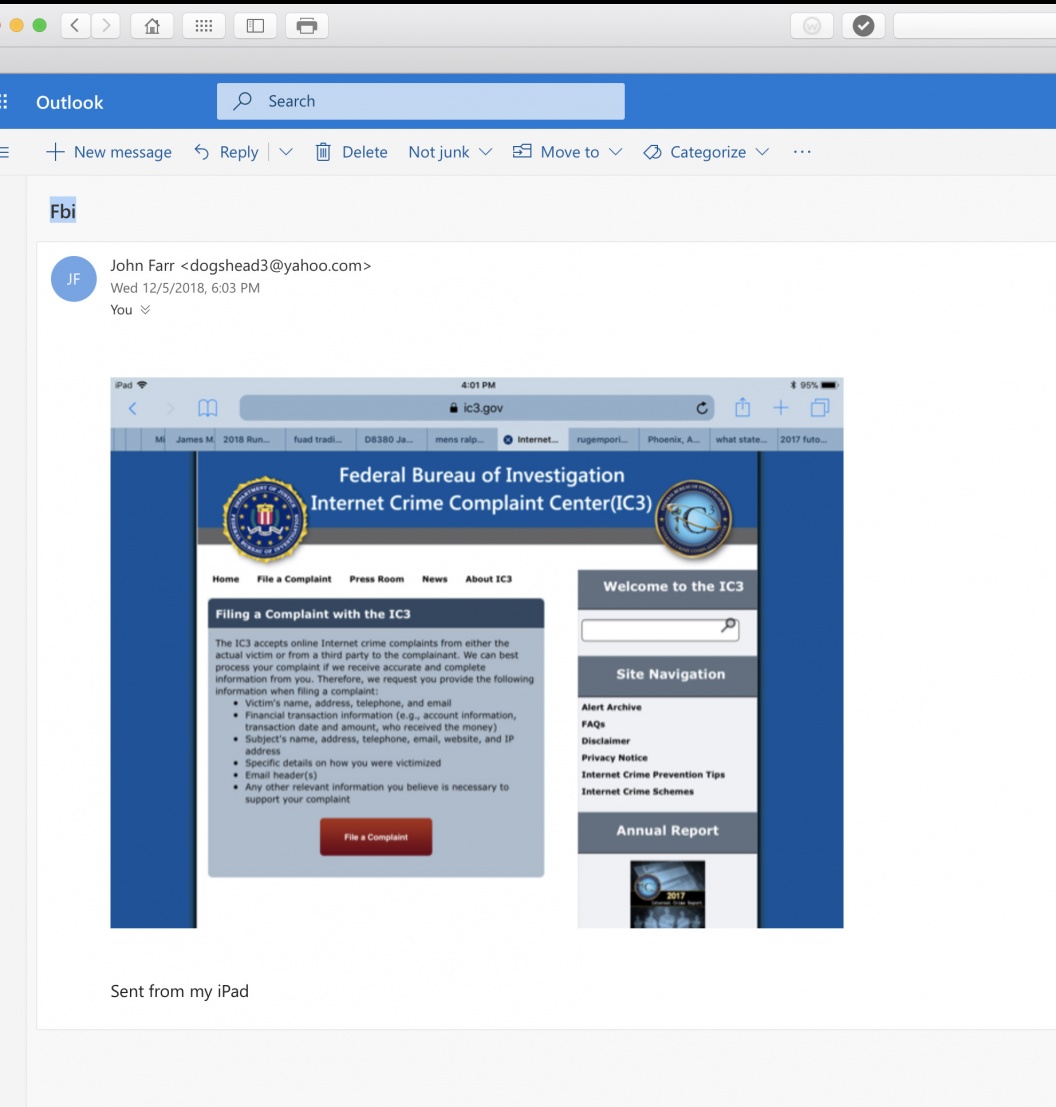Open the embedded iPad screenshot image
The image size is (1056, 1107).
(476, 653)
